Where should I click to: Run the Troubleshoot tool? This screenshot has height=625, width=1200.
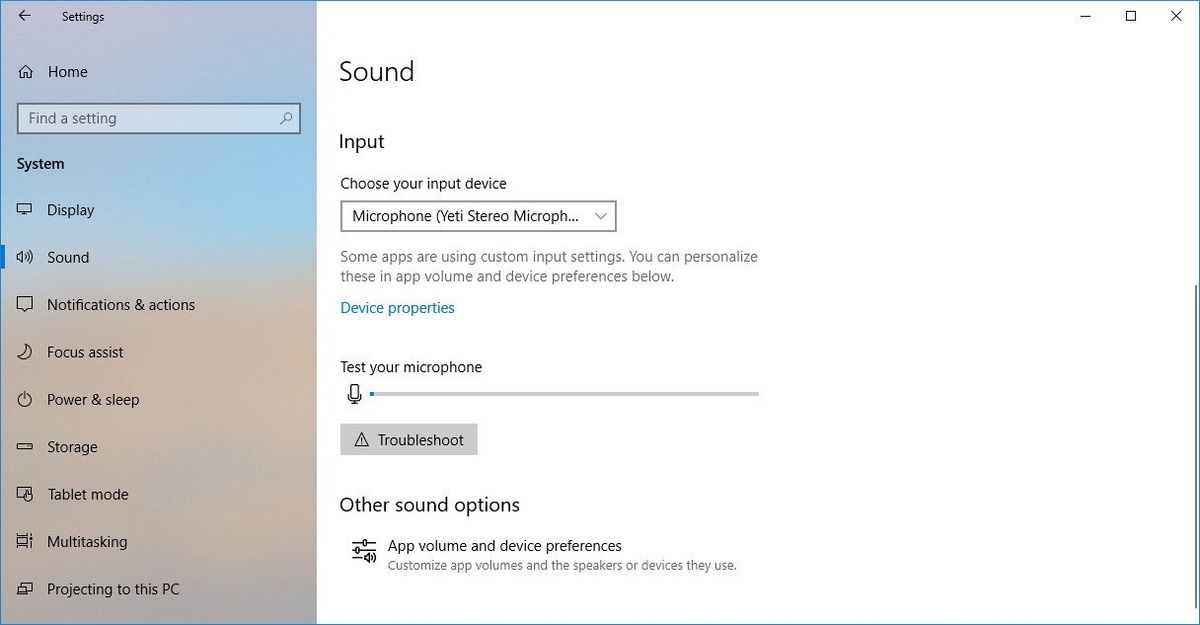click(409, 439)
